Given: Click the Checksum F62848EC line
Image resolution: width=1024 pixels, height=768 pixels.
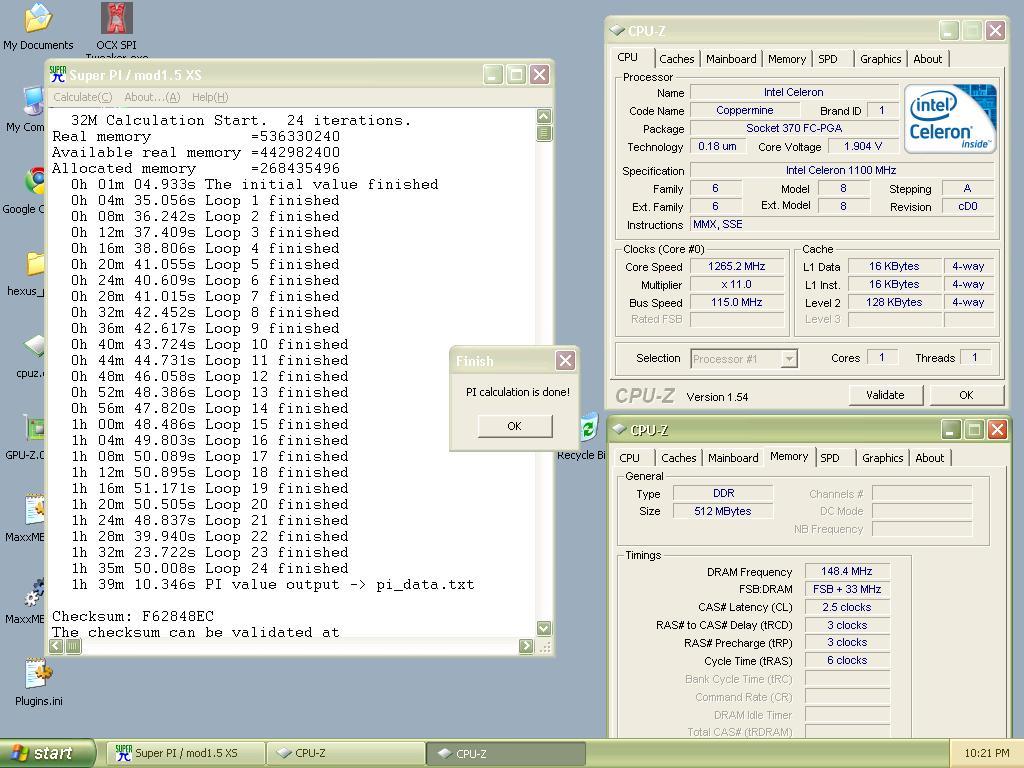Looking at the screenshot, I should (133, 616).
